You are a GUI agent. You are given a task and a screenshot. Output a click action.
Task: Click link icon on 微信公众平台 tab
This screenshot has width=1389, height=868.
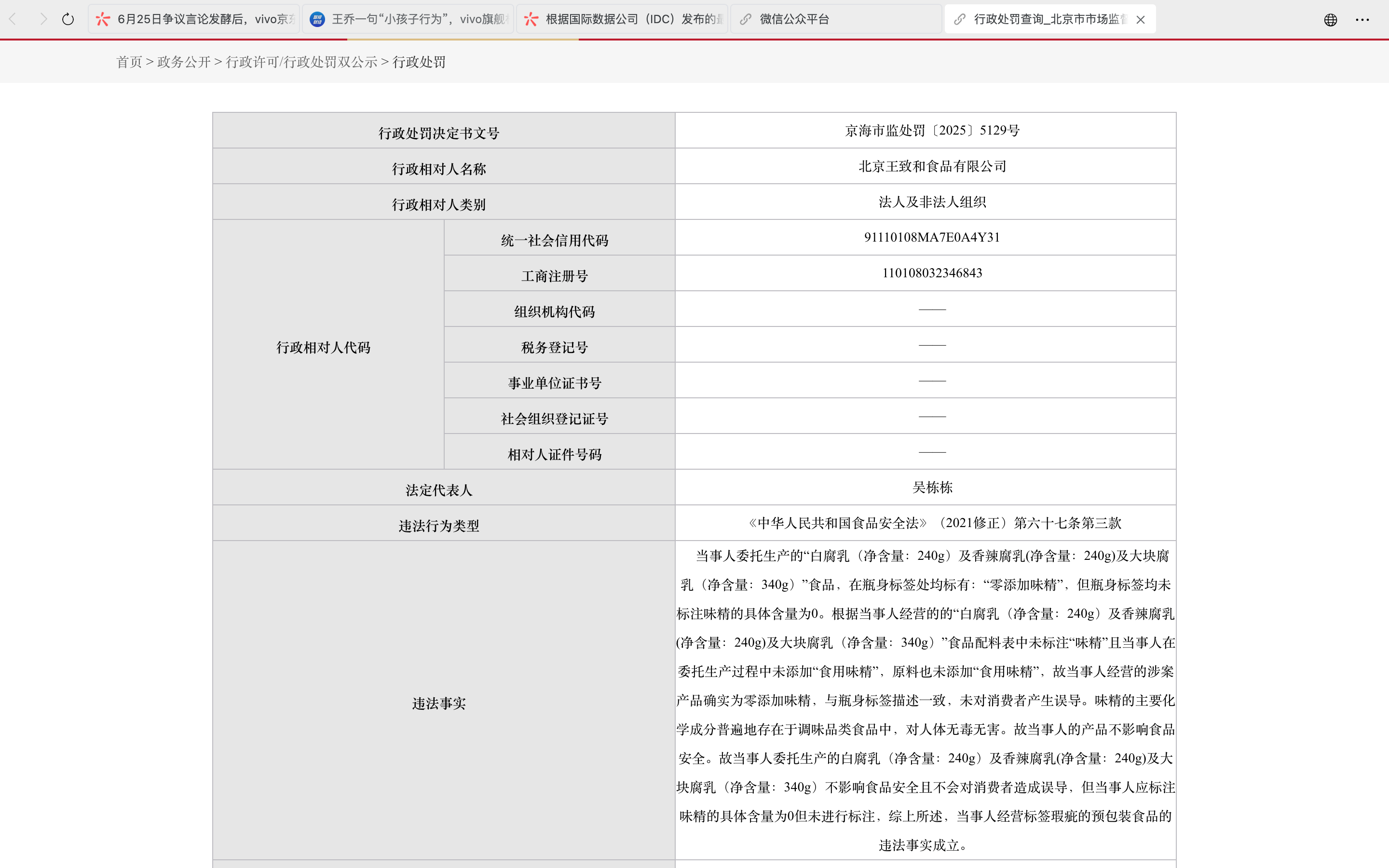pos(745,19)
